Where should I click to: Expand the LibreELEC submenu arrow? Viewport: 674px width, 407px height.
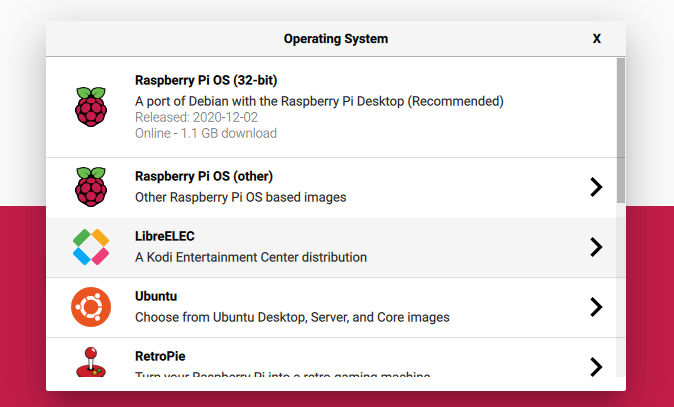point(596,247)
